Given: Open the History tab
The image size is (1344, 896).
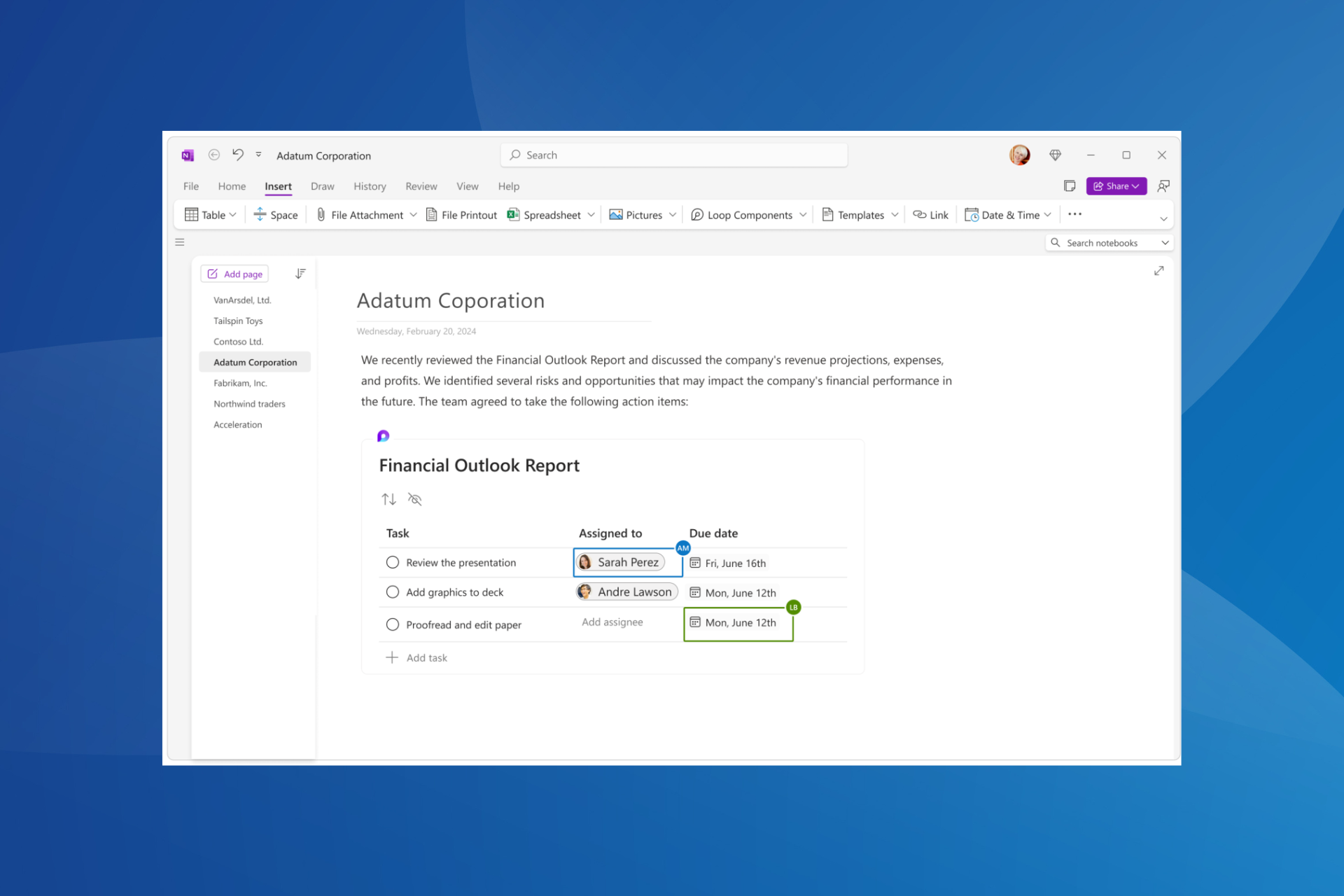Looking at the screenshot, I should coord(370,186).
